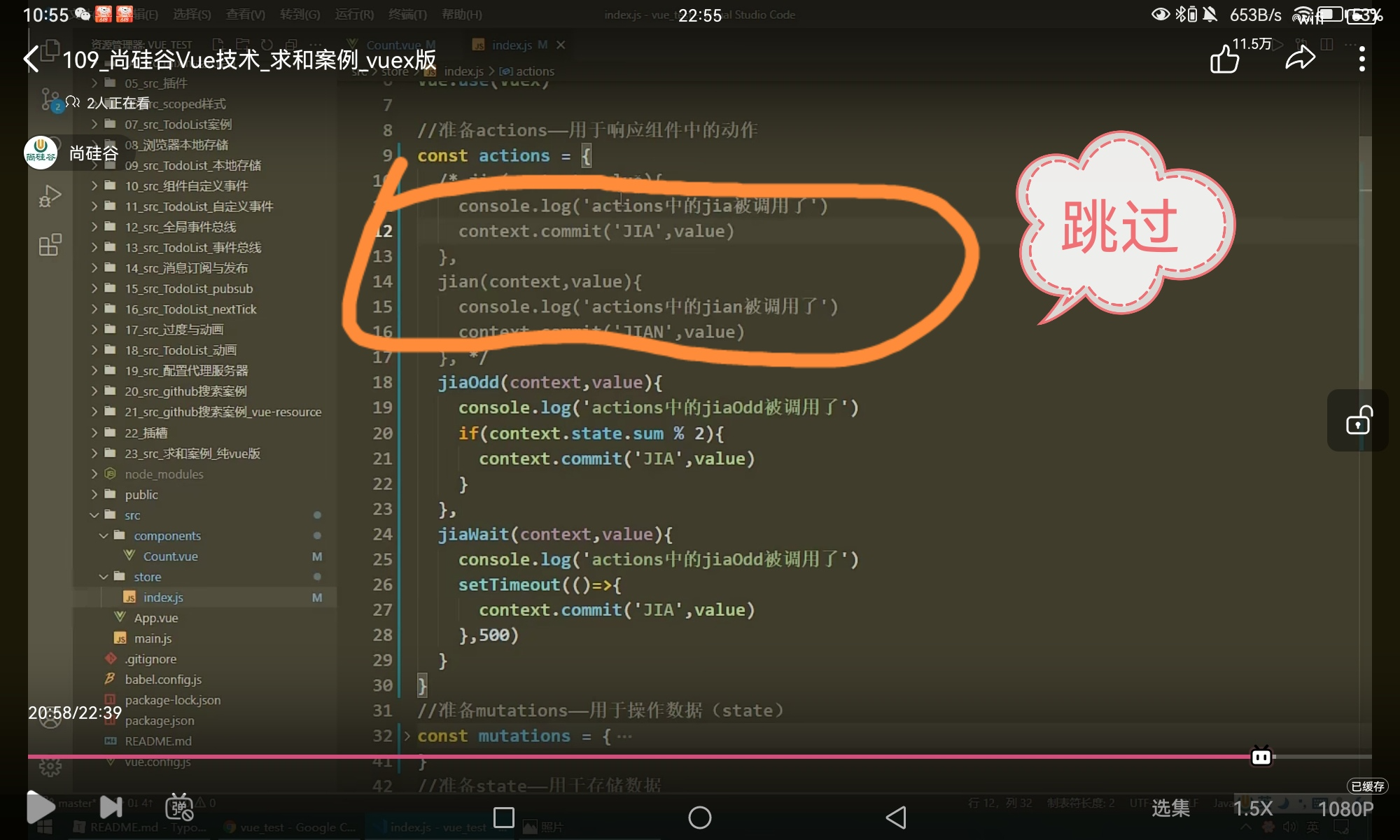The height and width of the screenshot is (840, 1400).
Task: Switch the 1080P video quality
Action: click(1345, 808)
